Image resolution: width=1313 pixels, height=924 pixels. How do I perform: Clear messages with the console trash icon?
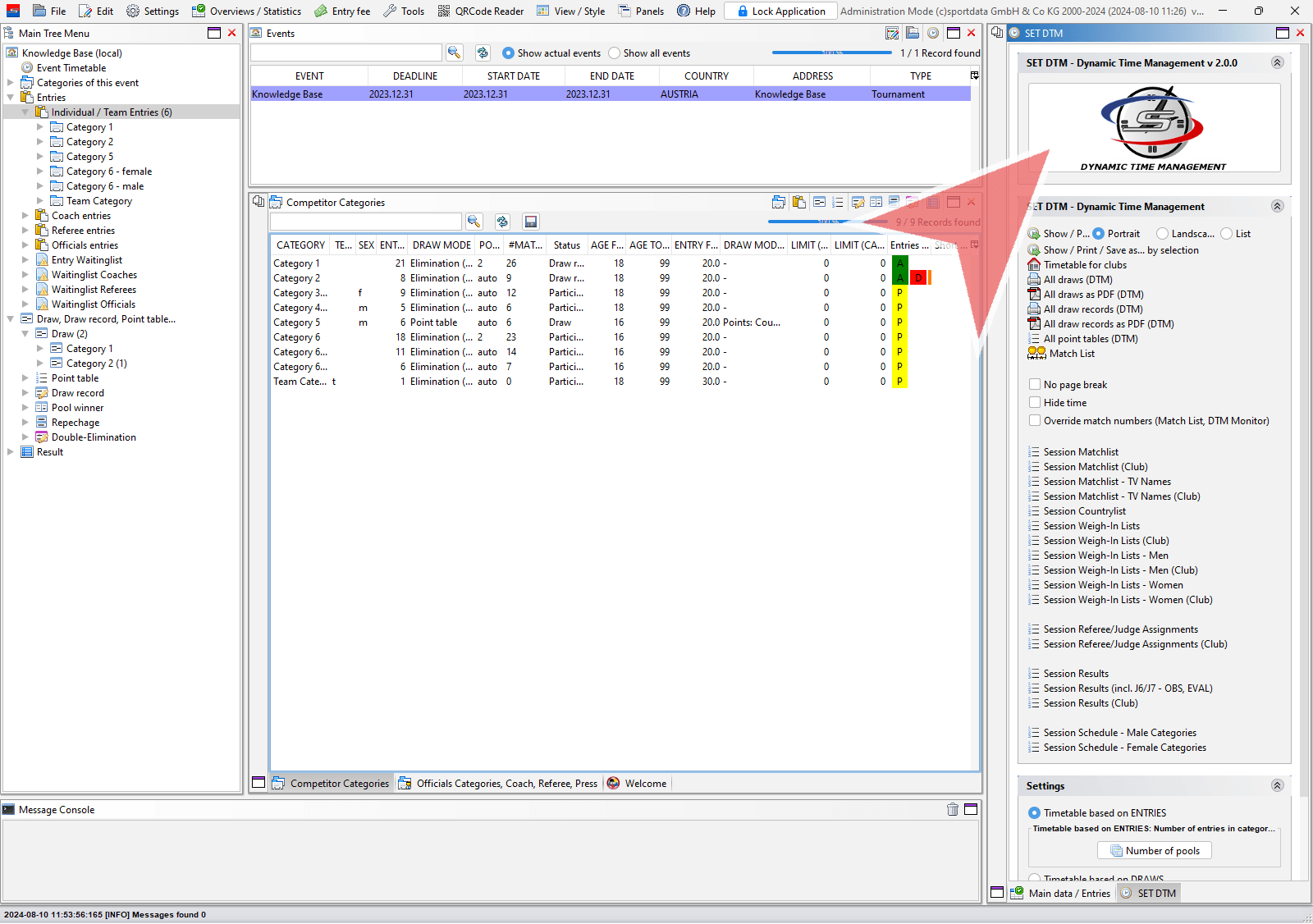click(x=952, y=809)
